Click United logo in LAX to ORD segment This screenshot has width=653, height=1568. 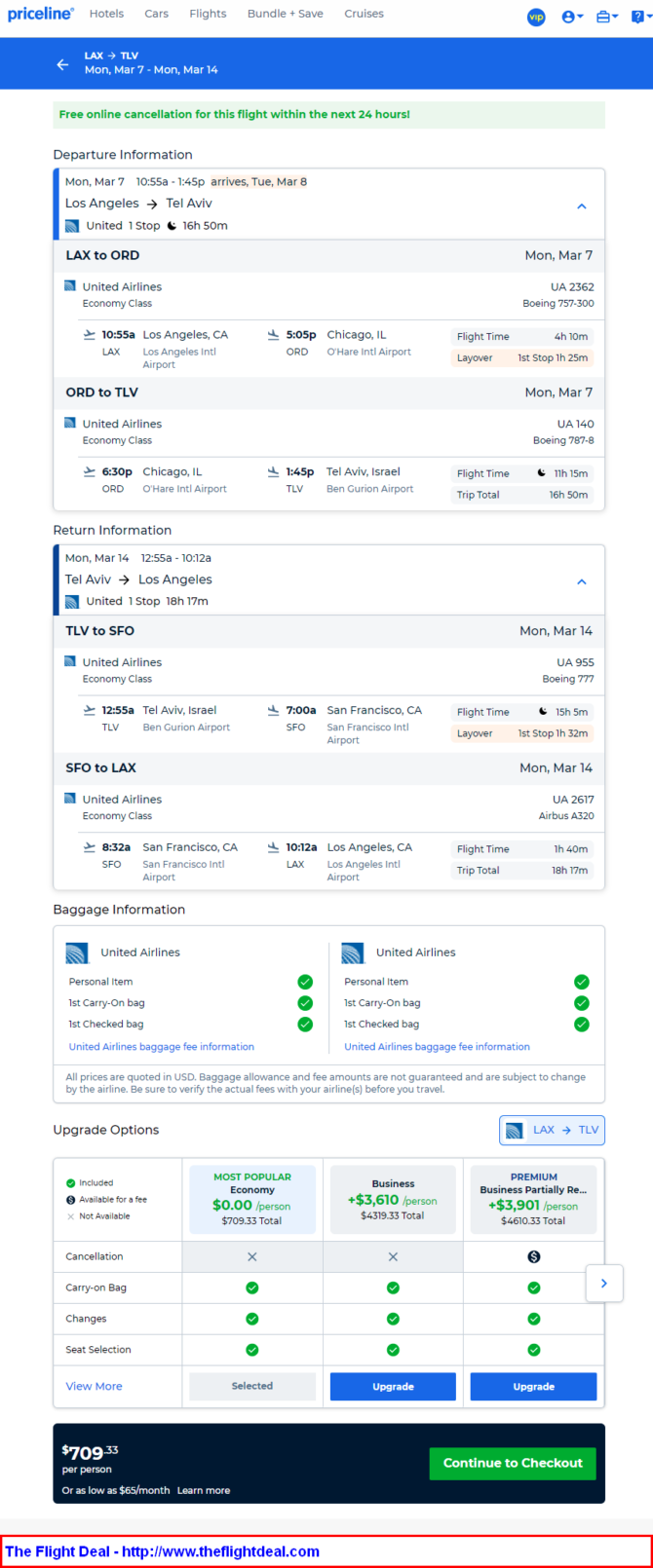[69, 286]
